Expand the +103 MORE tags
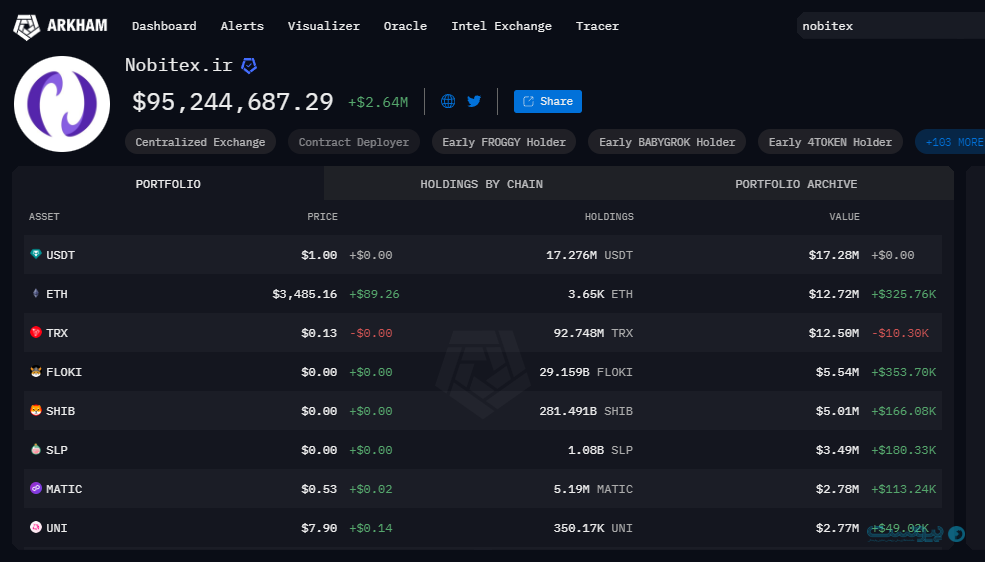 (x=950, y=142)
